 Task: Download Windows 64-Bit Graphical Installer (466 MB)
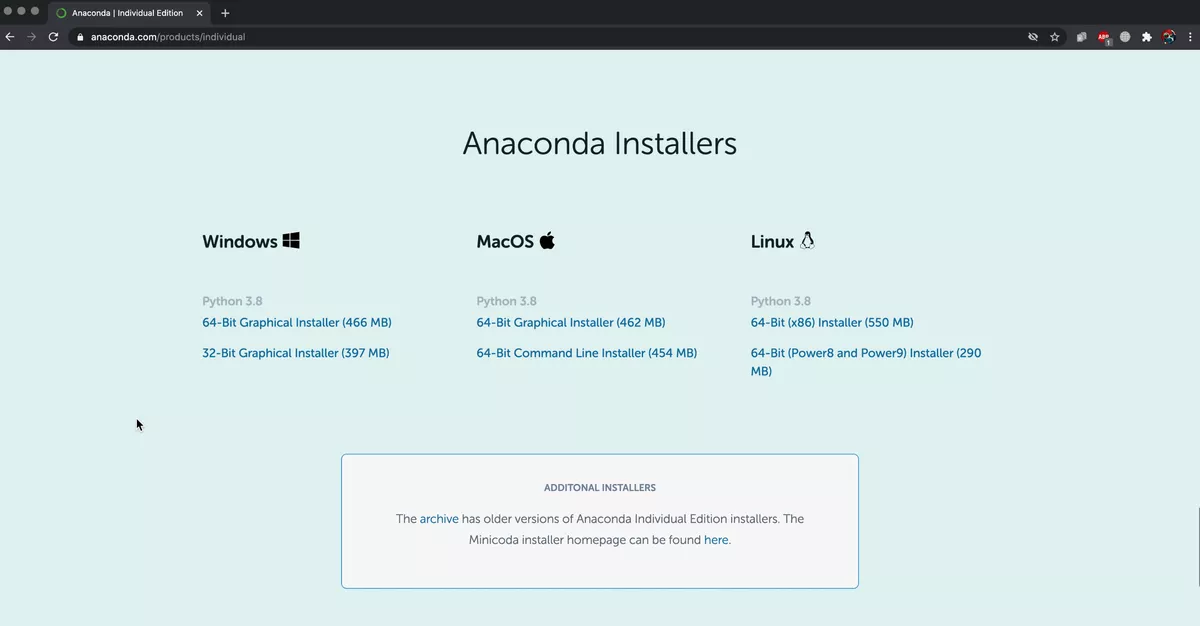click(297, 323)
